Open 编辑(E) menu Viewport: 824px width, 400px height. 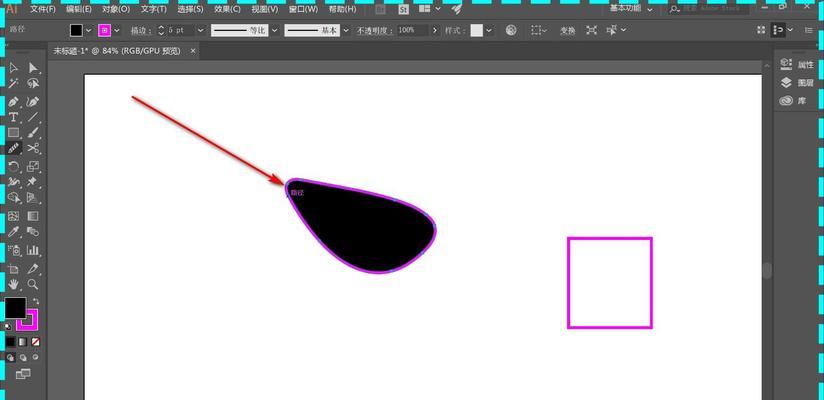(79, 9)
